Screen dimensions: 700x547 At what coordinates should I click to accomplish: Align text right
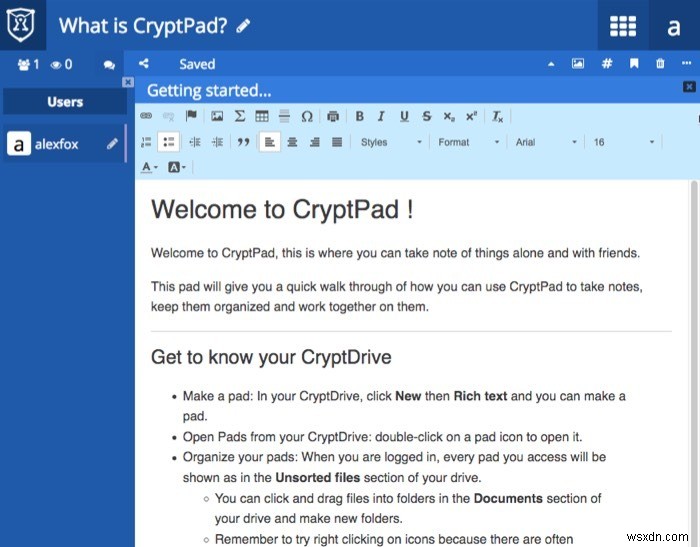tap(315, 142)
